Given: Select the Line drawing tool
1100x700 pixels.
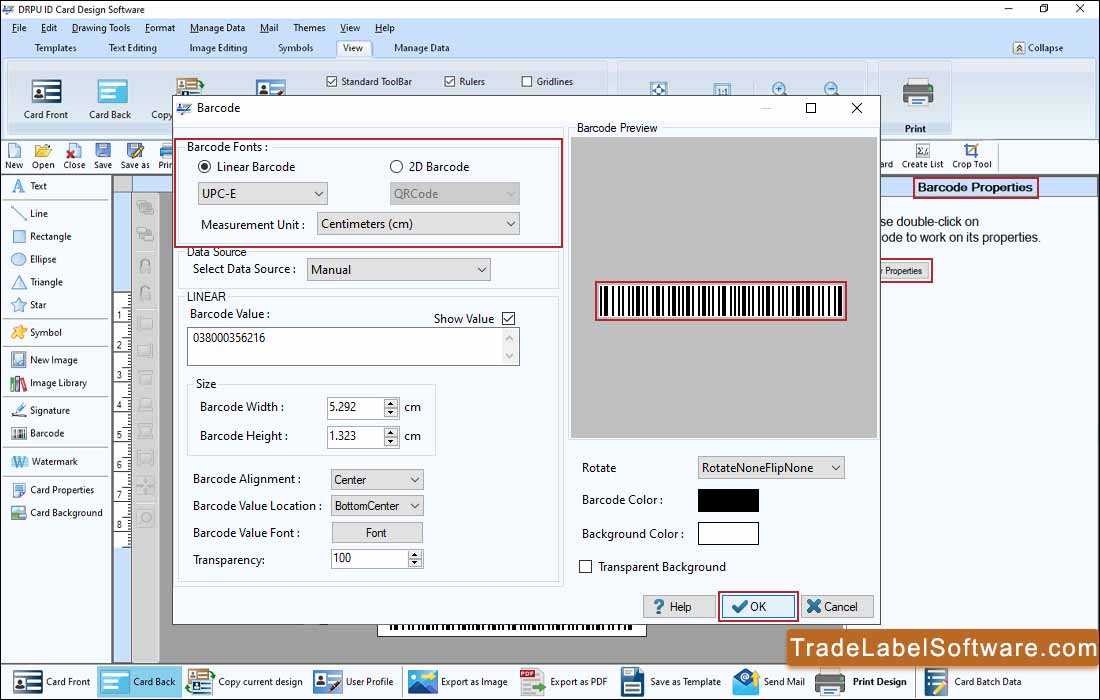Looking at the screenshot, I should 29,213.
